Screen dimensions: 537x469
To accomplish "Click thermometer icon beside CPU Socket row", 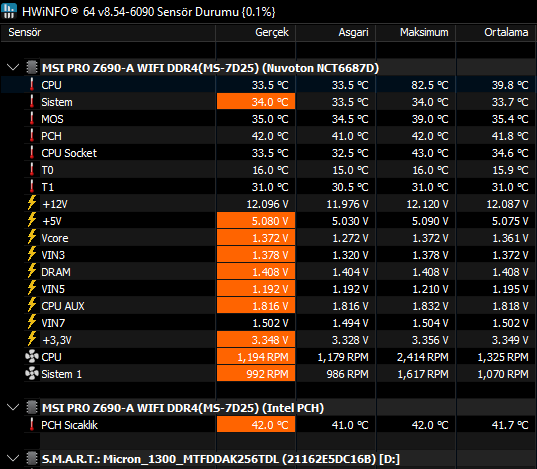I will 32,152.
